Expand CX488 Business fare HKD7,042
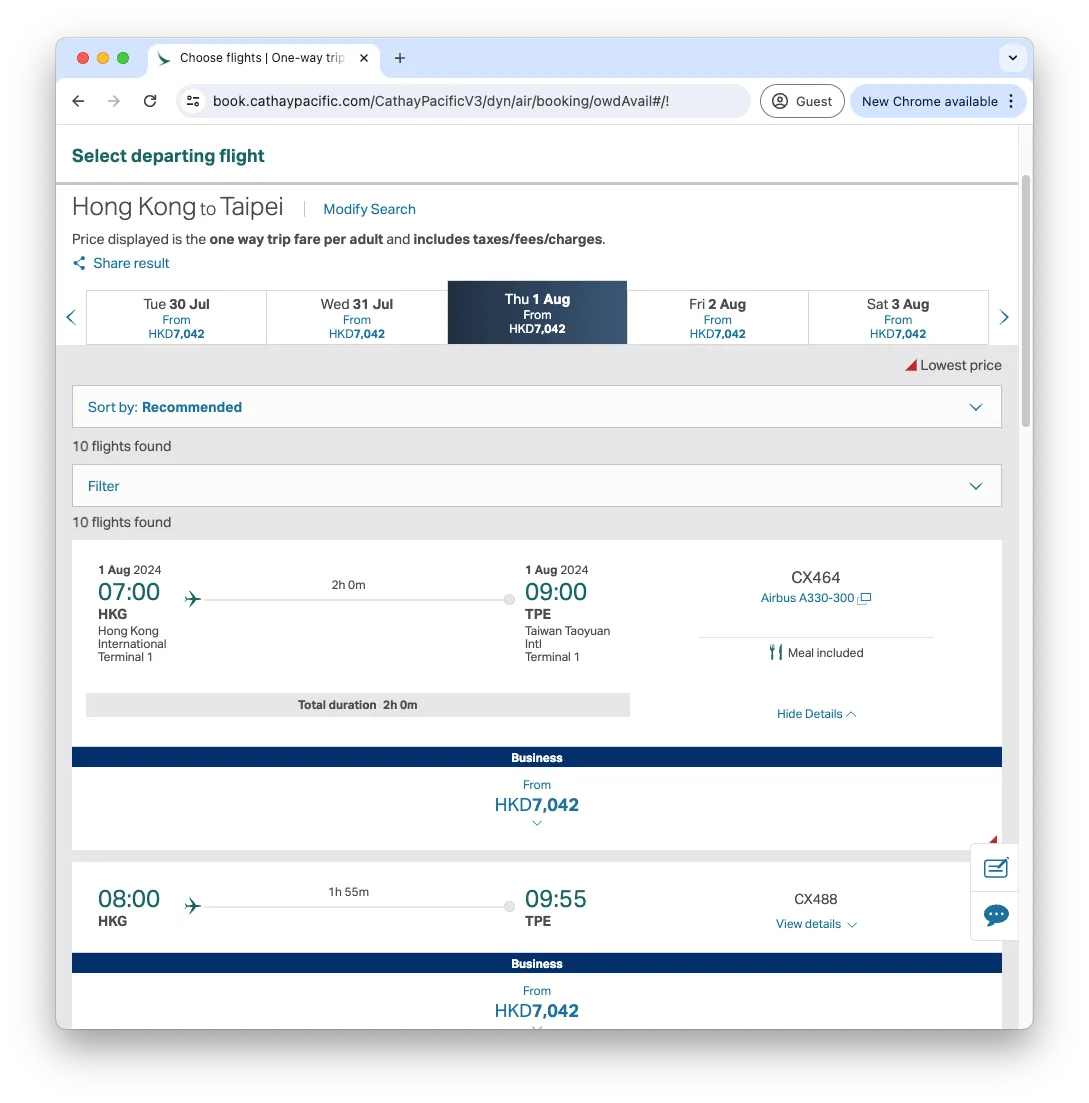Viewport: 1089px width, 1103px height. [x=537, y=1011]
